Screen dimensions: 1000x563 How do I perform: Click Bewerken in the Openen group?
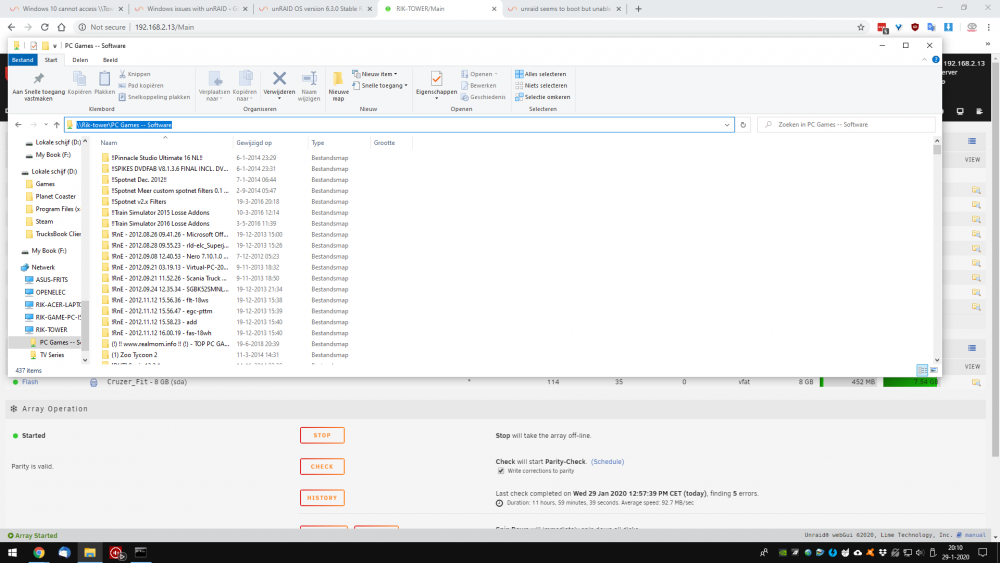pos(478,85)
